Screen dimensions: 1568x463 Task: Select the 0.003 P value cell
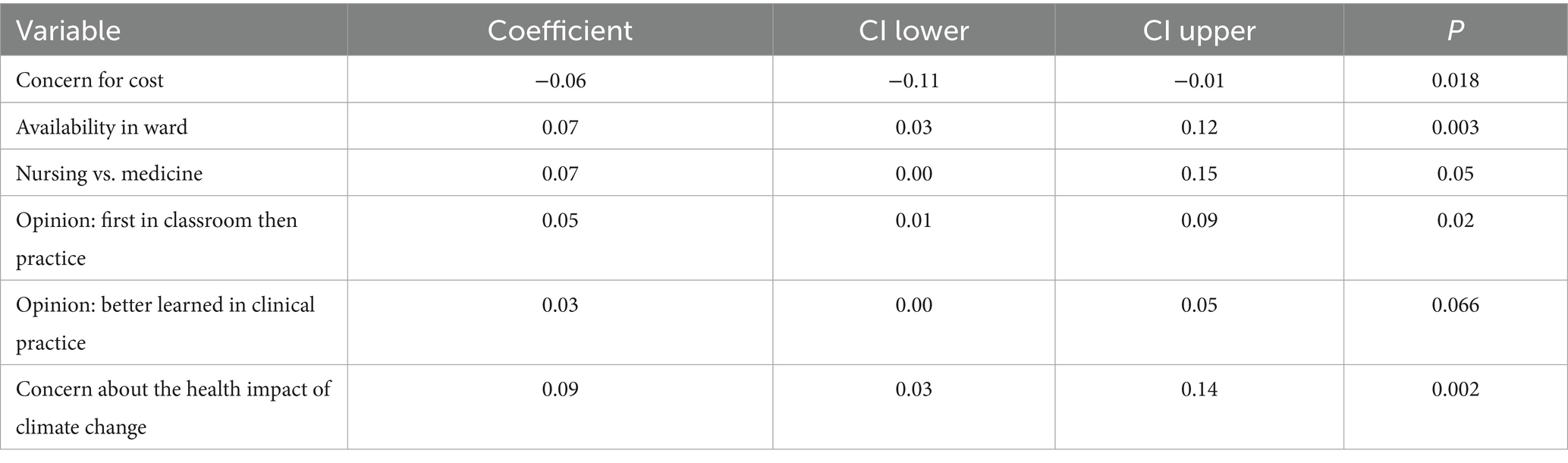[x=1455, y=127]
